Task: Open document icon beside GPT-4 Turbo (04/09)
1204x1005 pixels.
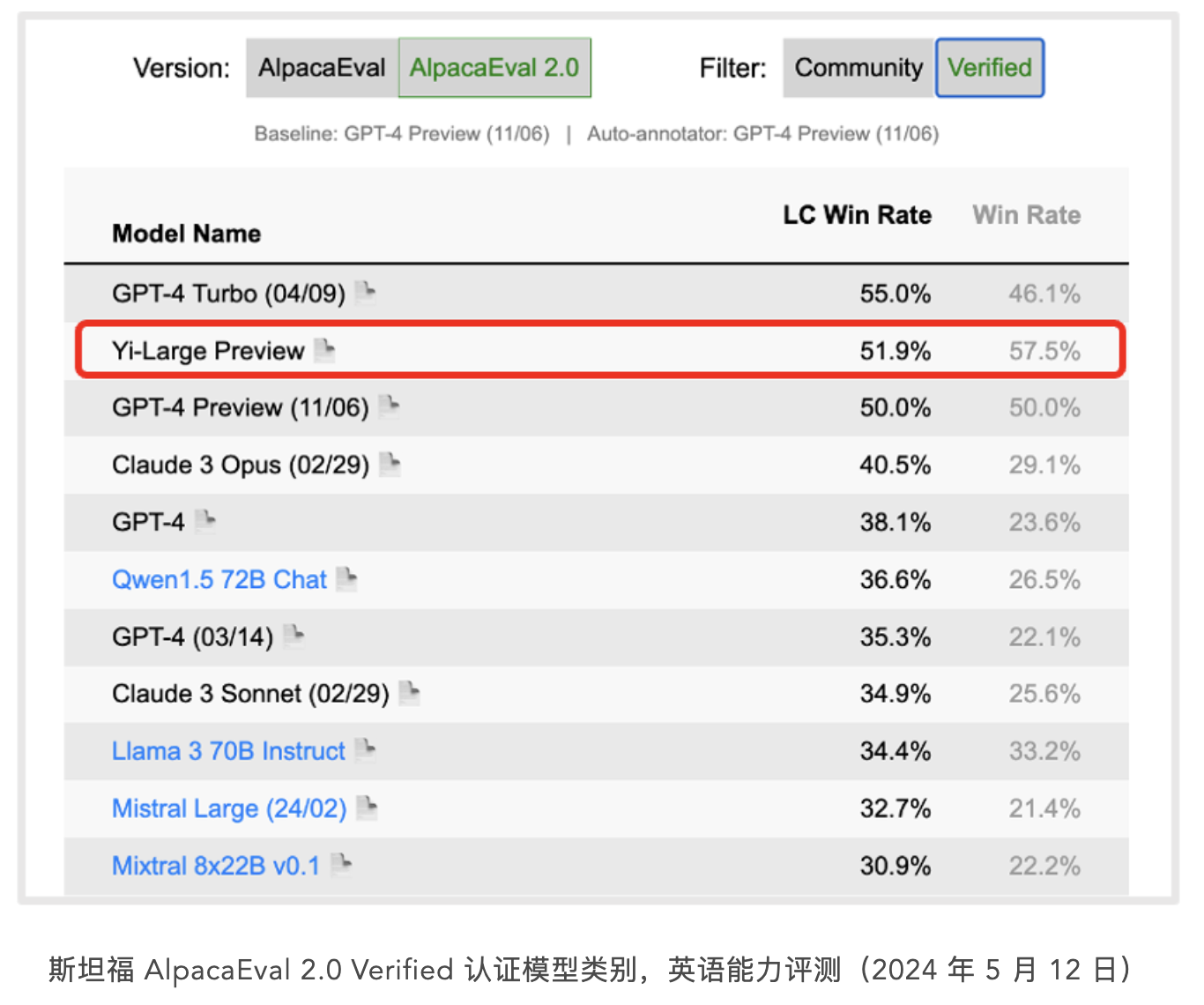Action: pyautogui.click(x=366, y=292)
